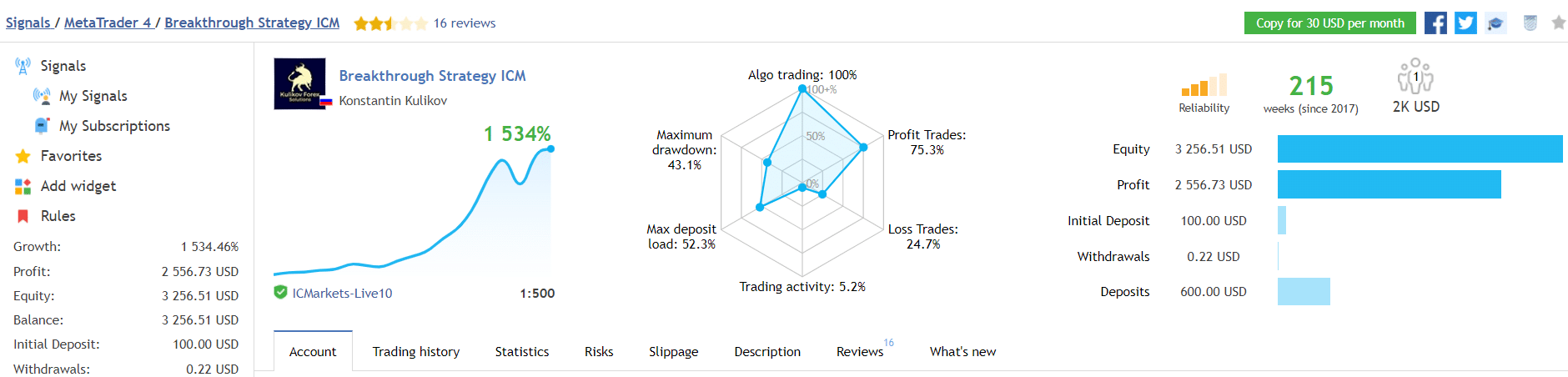The image size is (1568, 377).
Task: Click the orange Reliability bars icon
Action: pyautogui.click(x=1204, y=85)
